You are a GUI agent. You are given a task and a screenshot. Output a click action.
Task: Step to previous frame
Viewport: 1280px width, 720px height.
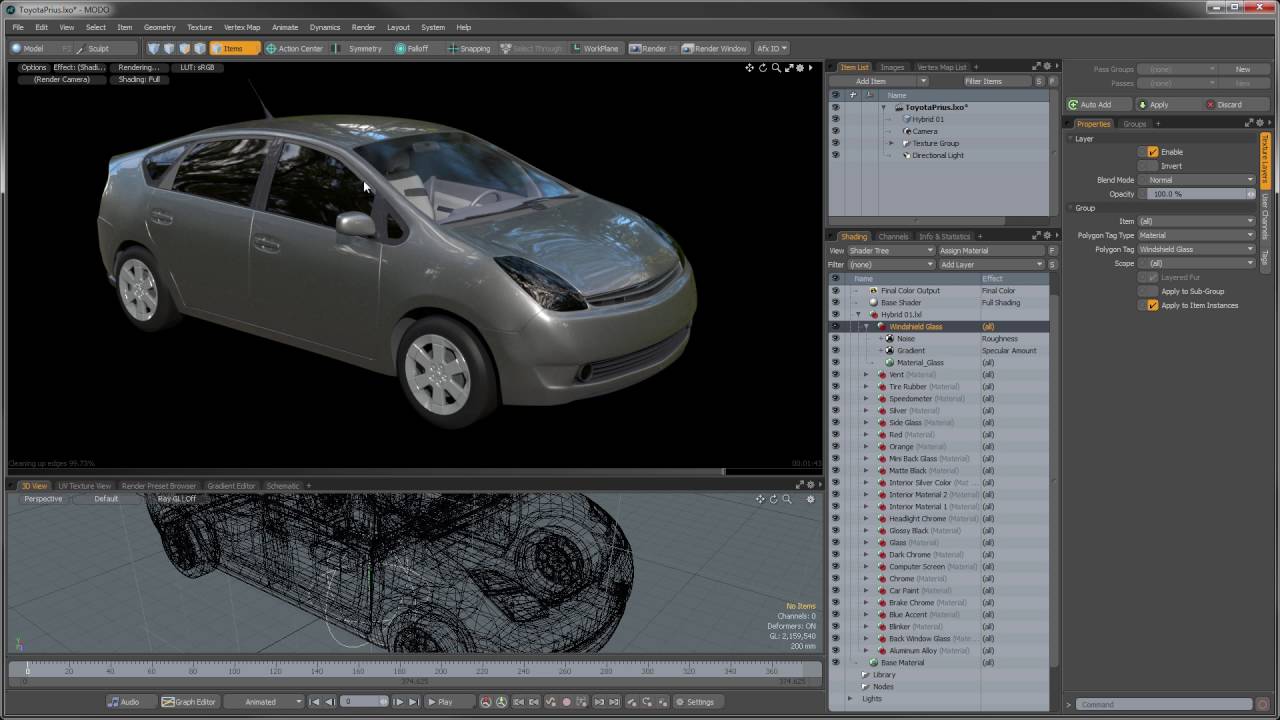click(x=330, y=702)
